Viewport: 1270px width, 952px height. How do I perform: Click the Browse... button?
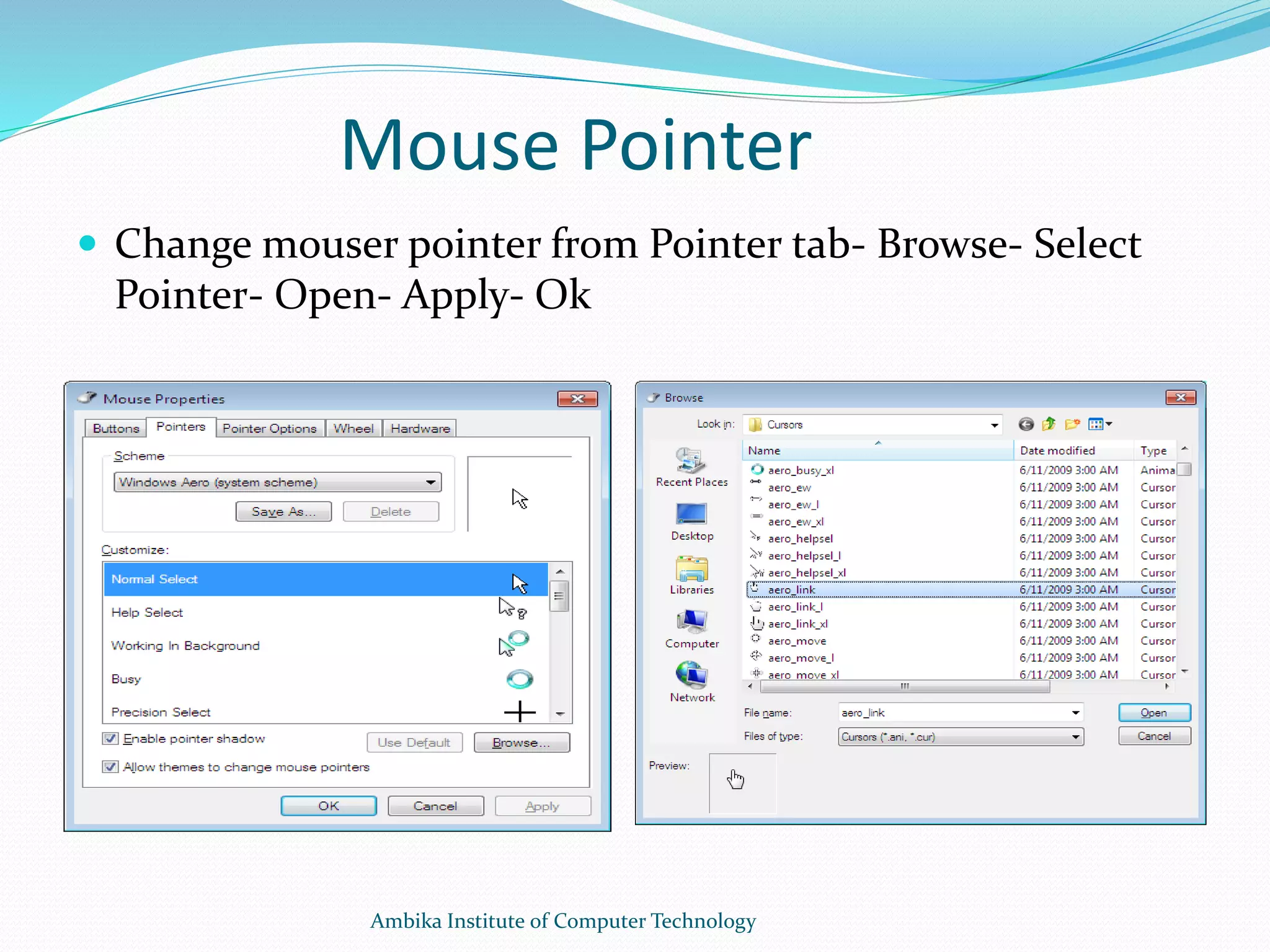coord(521,743)
